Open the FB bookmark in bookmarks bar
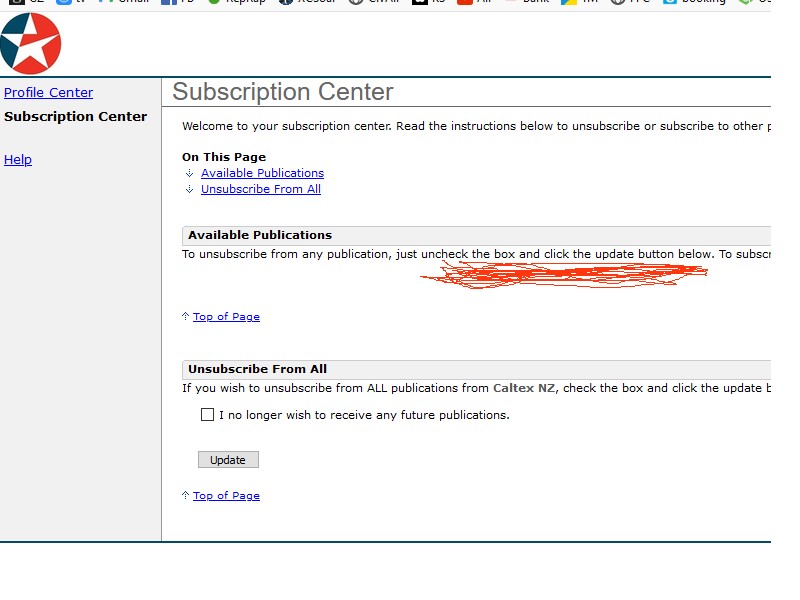800x600 pixels. pyautogui.click(x=181, y=3)
